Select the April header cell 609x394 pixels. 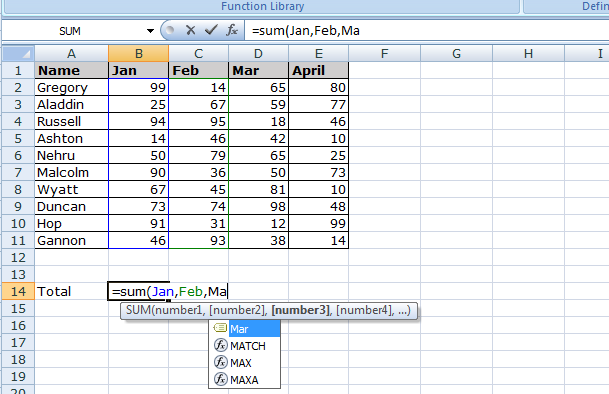click(x=318, y=70)
